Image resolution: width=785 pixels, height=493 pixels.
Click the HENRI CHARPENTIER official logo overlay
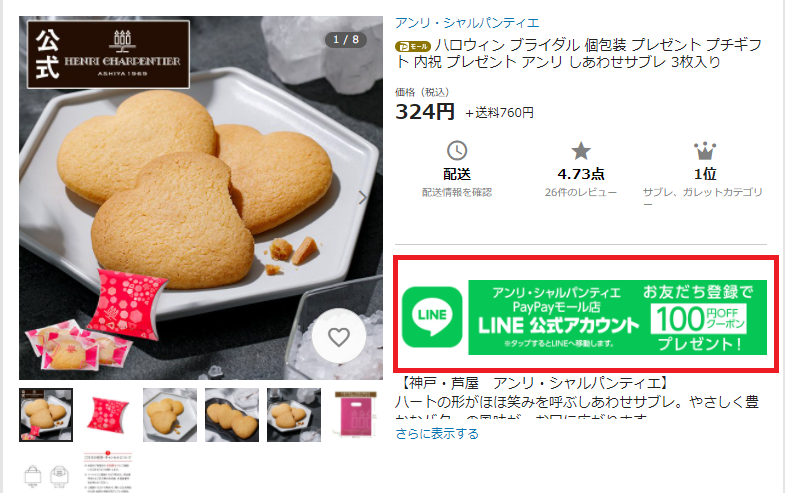coord(108,55)
